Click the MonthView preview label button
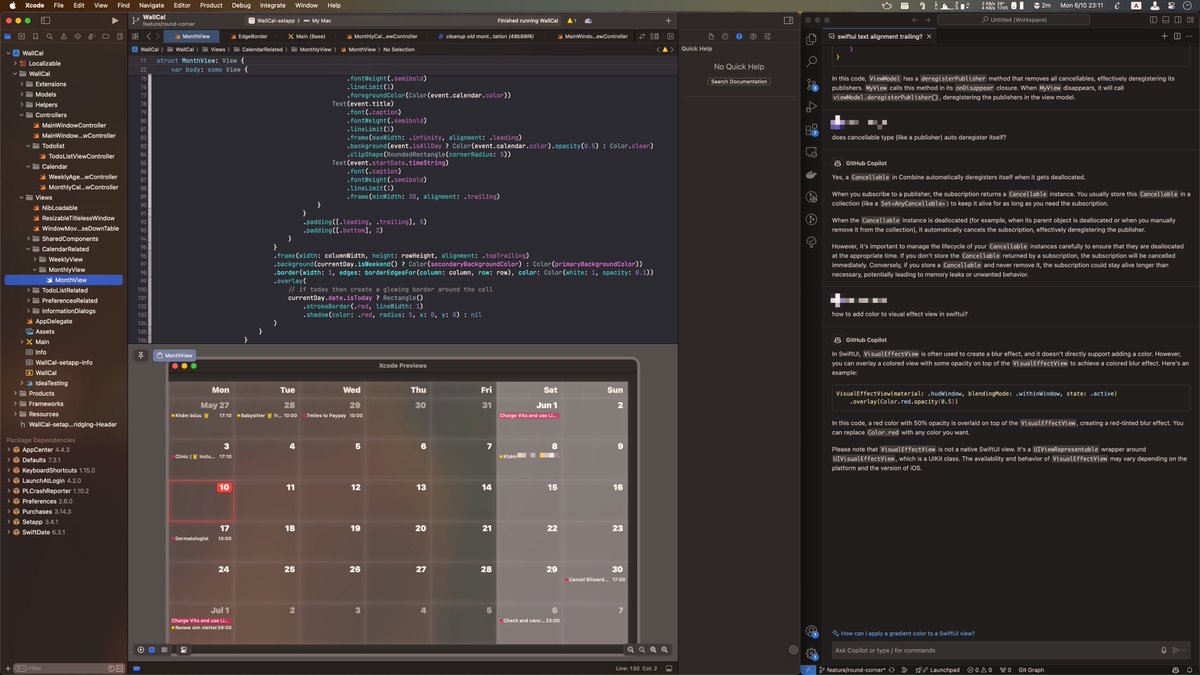Viewport: 1200px width, 675px height. [x=175, y=355]
